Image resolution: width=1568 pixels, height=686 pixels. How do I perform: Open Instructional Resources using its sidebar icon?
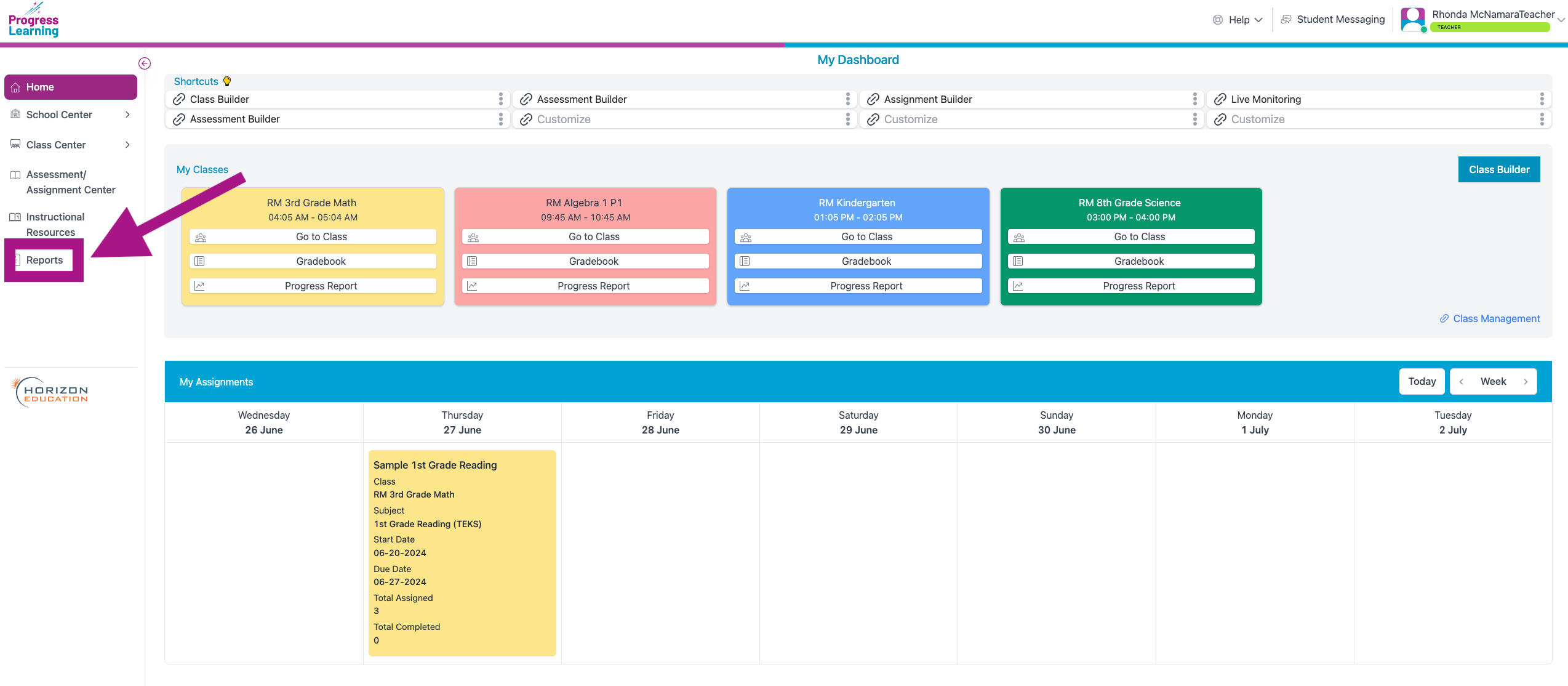coord(14,217)
